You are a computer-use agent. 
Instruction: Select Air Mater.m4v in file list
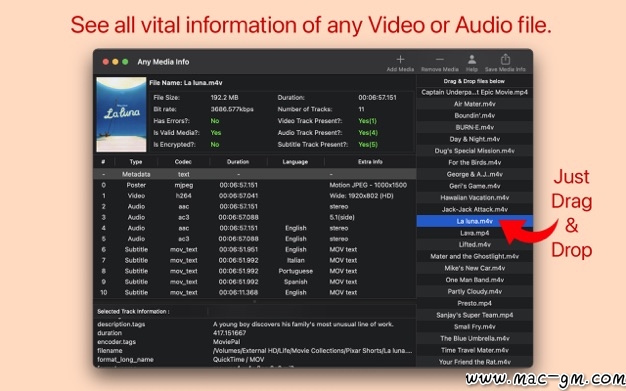point(474,104)
